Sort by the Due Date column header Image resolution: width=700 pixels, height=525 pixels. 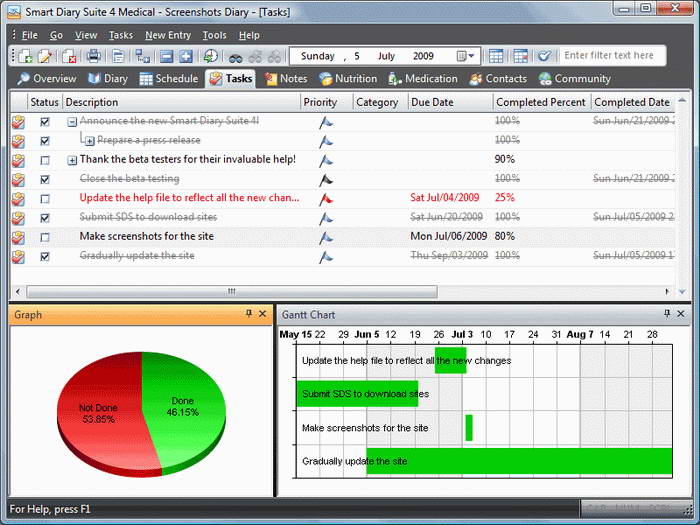tap(450, 102)
